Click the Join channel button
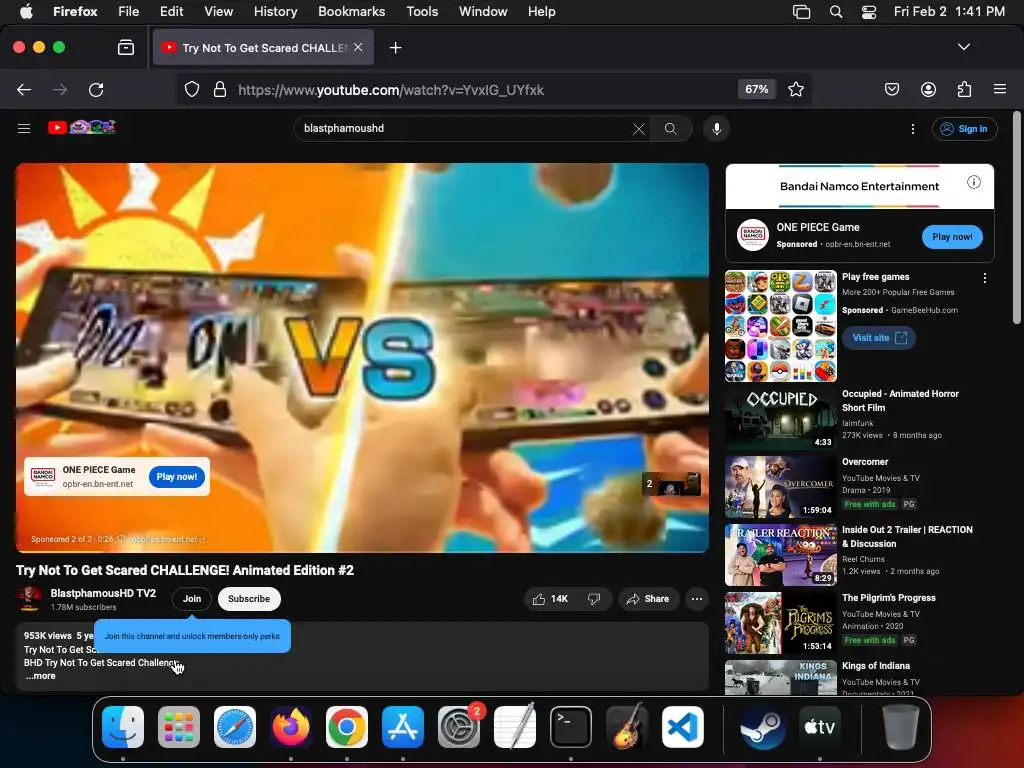The image size is (1024, 768). [192, 599]
